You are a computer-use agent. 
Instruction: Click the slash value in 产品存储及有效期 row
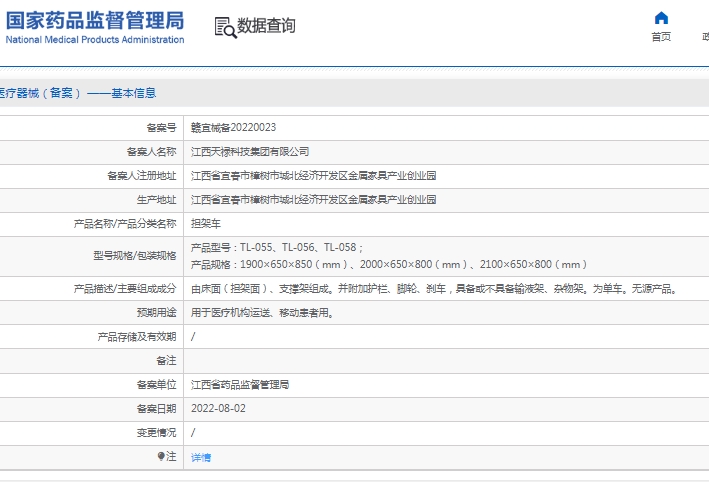pos(193,337)
